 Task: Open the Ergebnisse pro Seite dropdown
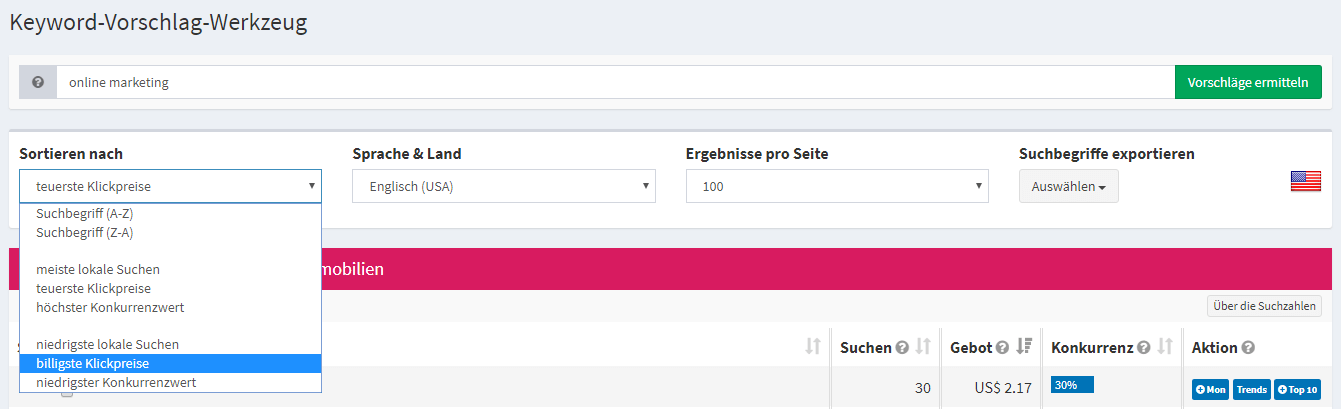[x=837, y=186]
